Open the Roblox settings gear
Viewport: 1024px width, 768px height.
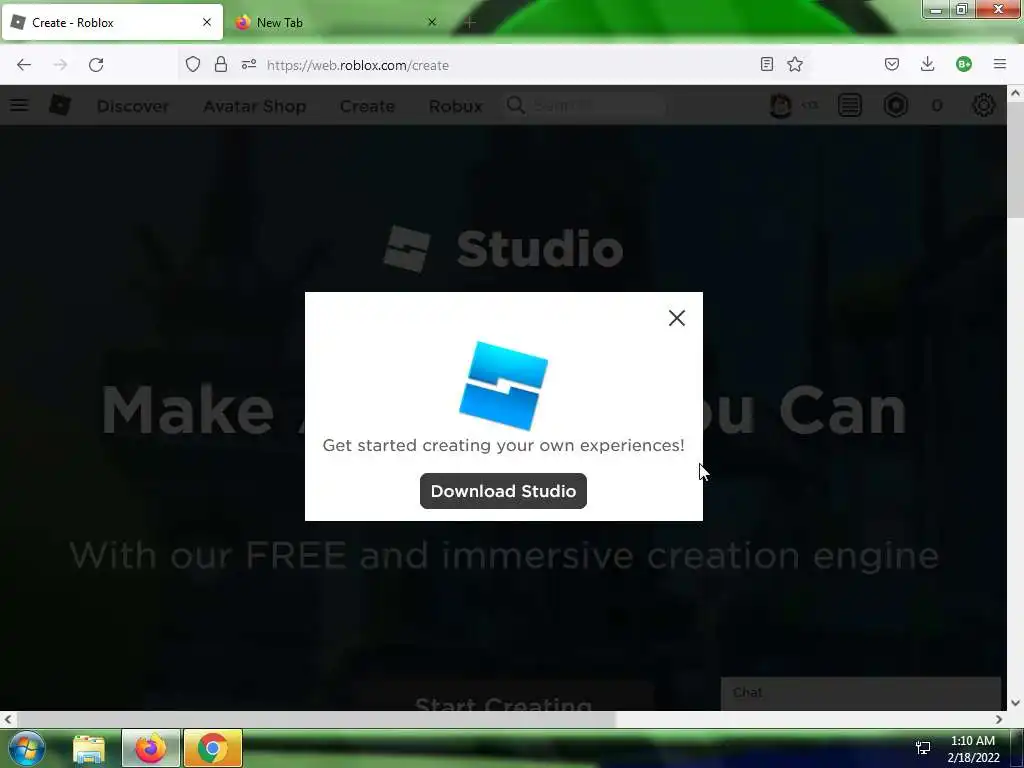(983, 105)
